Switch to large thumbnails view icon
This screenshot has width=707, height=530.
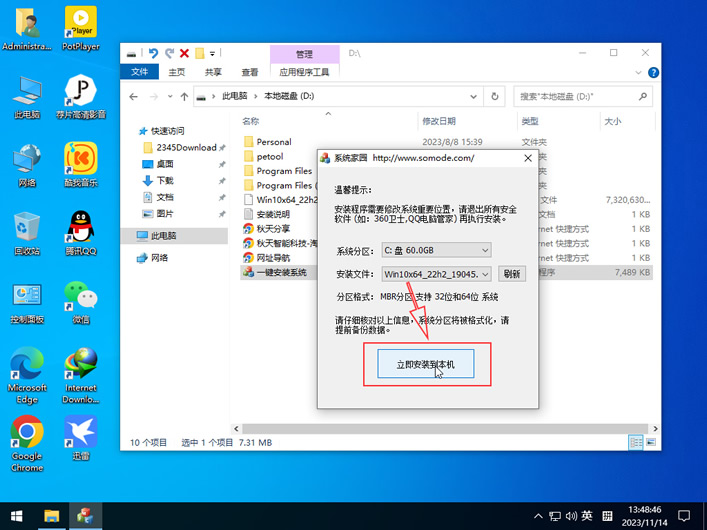pyautogui.click(x=651, y=442)
